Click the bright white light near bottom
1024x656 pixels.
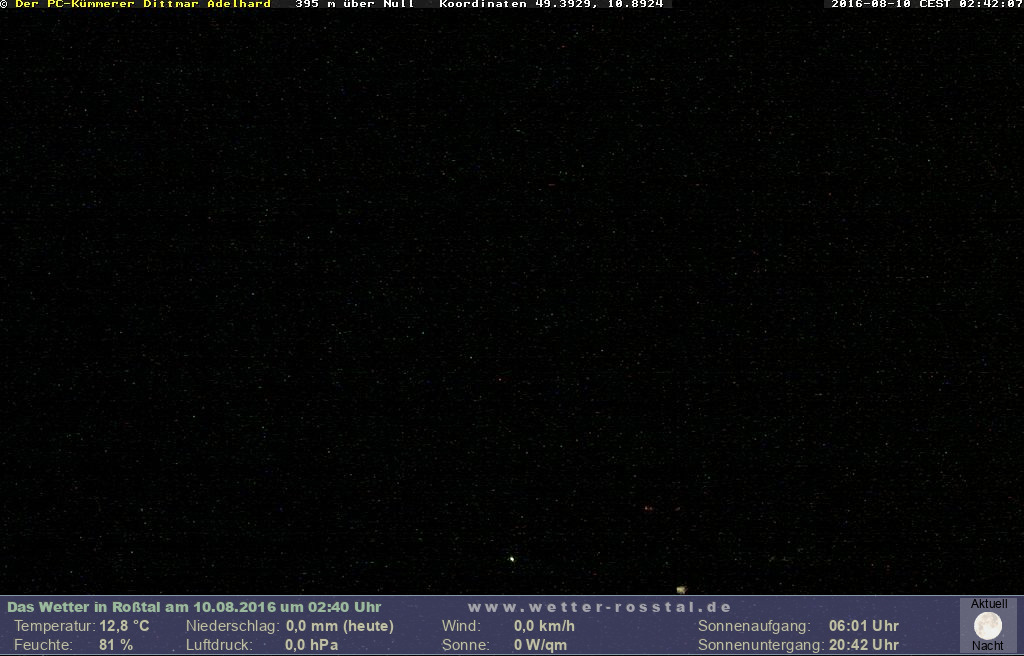pyautogui.click(x=512, y=559)
